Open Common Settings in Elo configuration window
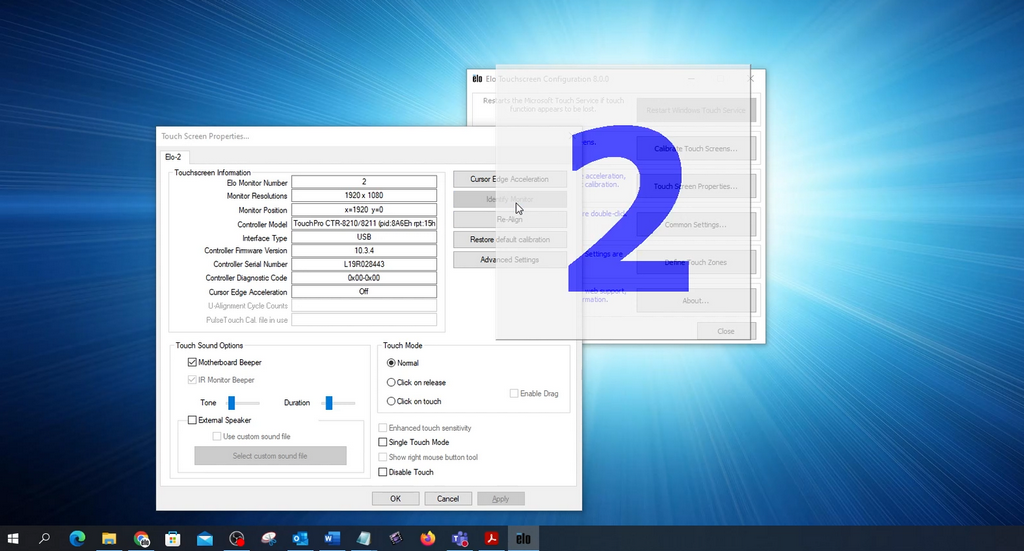The height and width of the screenshot is (551, 1024). 696,225
